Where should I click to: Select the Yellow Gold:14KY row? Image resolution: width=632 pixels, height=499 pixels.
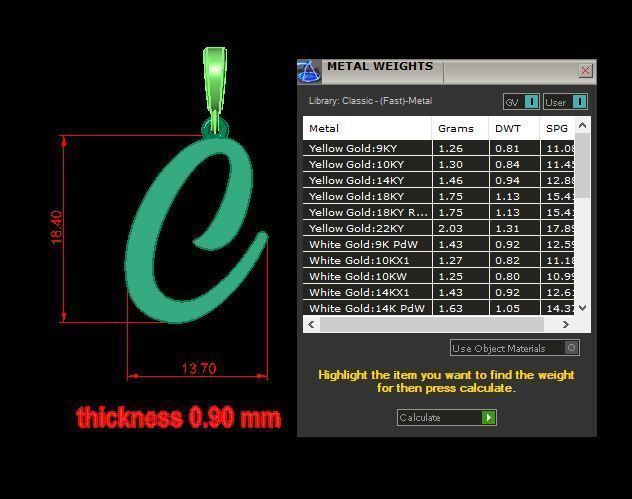pyautogui.click(x=439, y=180)
